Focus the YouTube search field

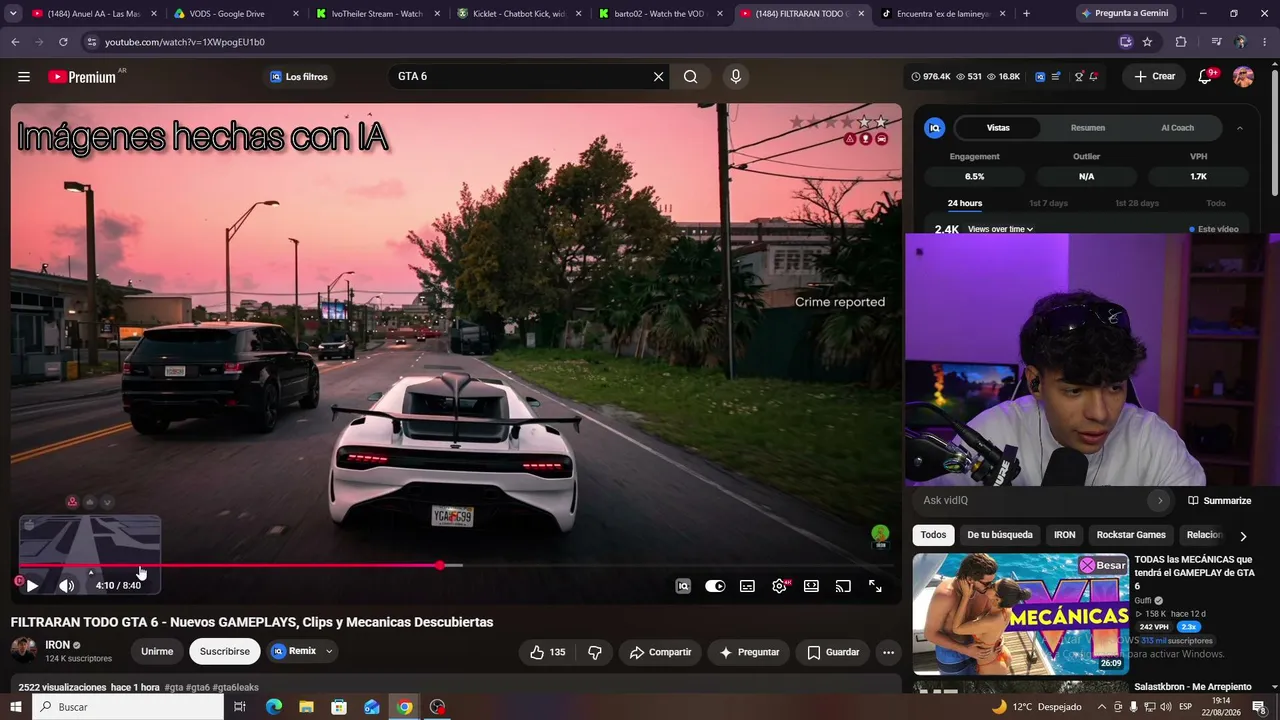[520, 77]
